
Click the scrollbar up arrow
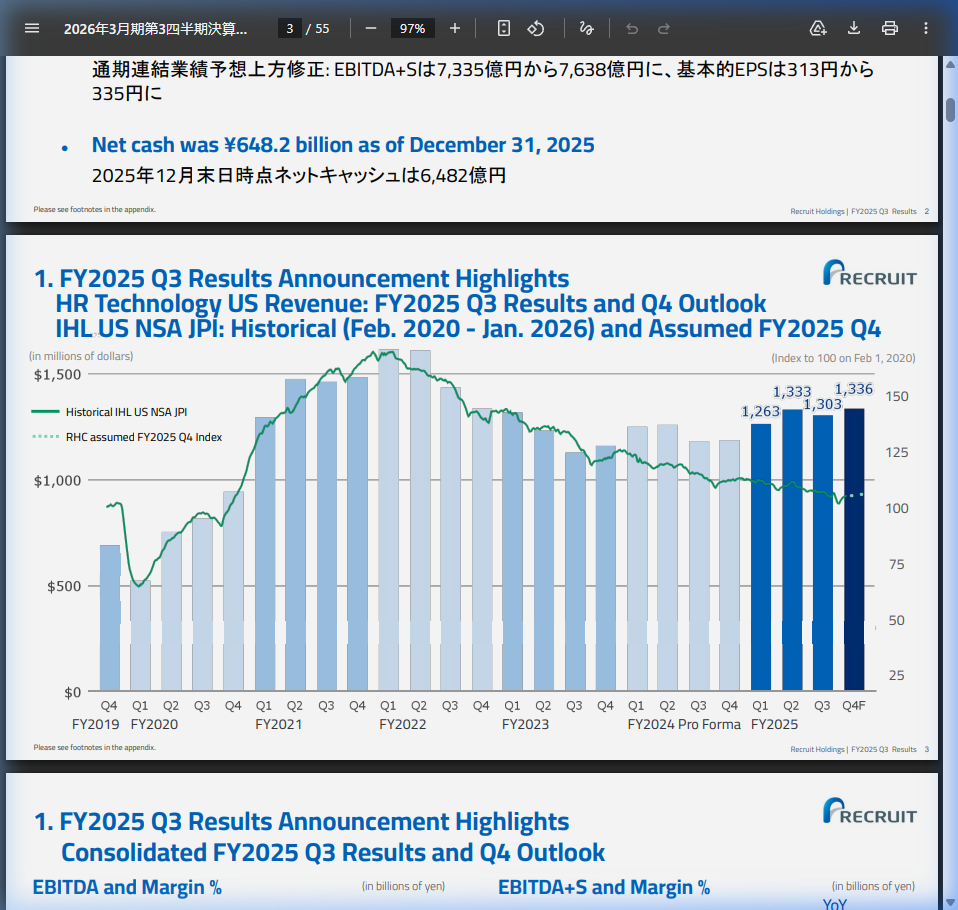click(951, 64)
